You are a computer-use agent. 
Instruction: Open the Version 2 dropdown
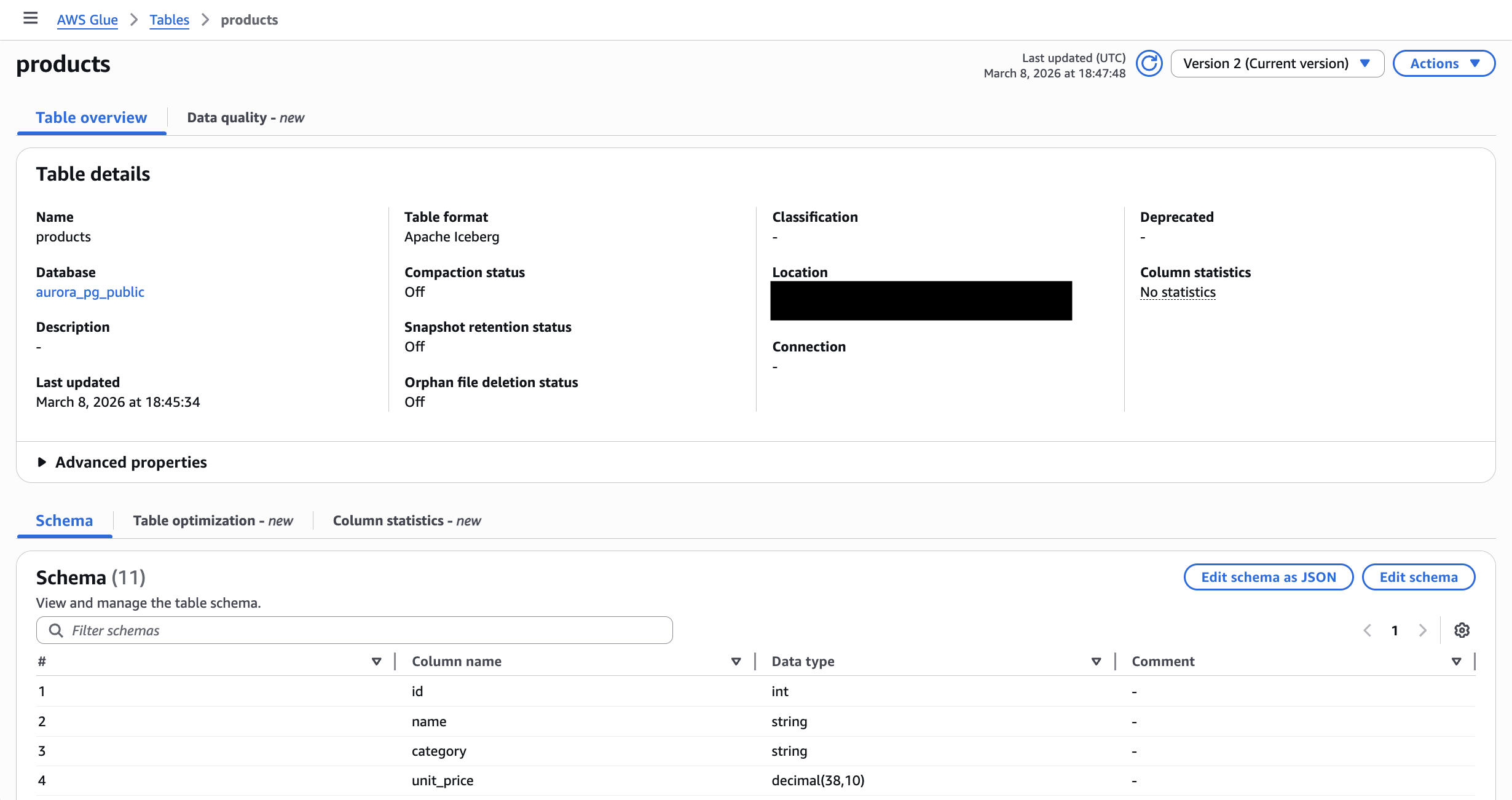tap(1277, 64)
